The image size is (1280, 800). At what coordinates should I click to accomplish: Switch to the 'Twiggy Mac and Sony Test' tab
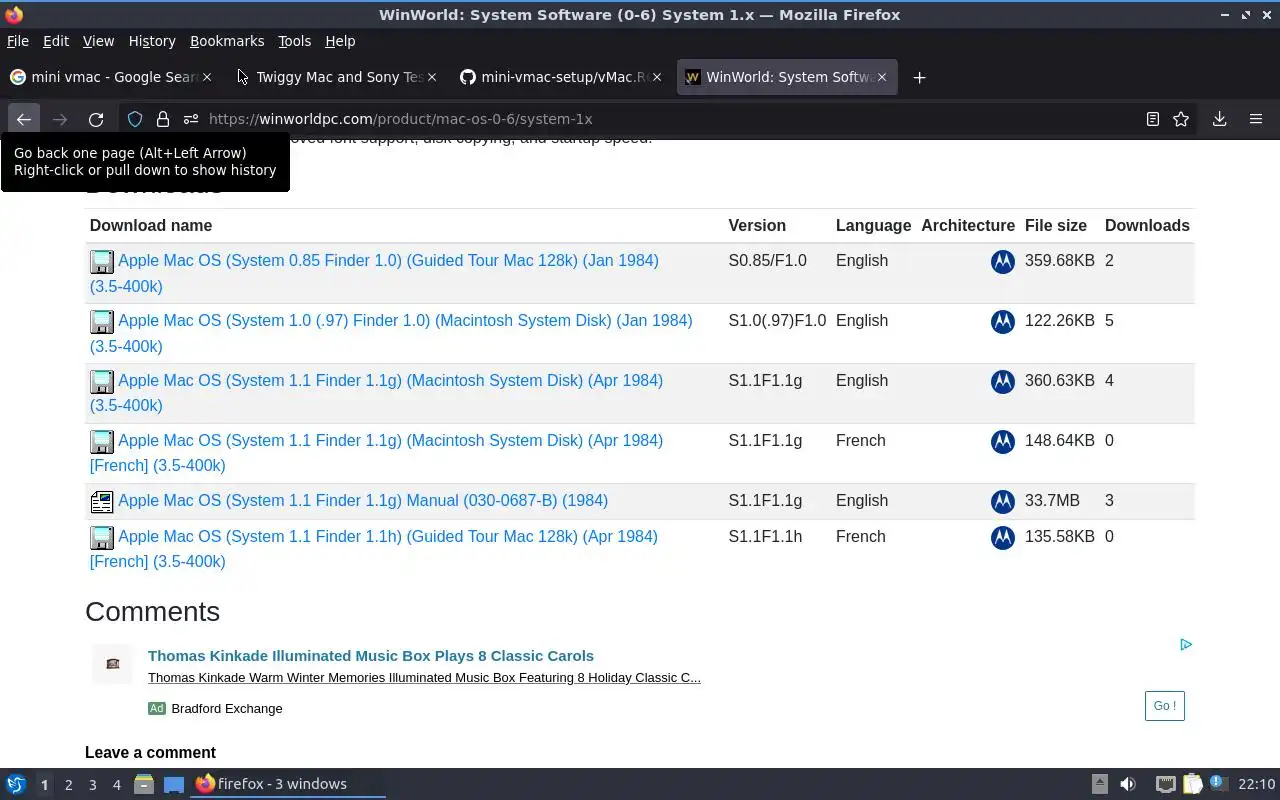335,77
